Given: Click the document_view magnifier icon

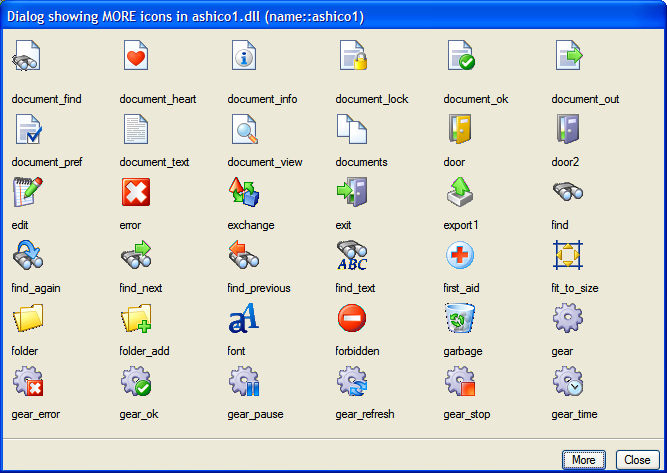Looking at the screenshot, I should point(244,129).
